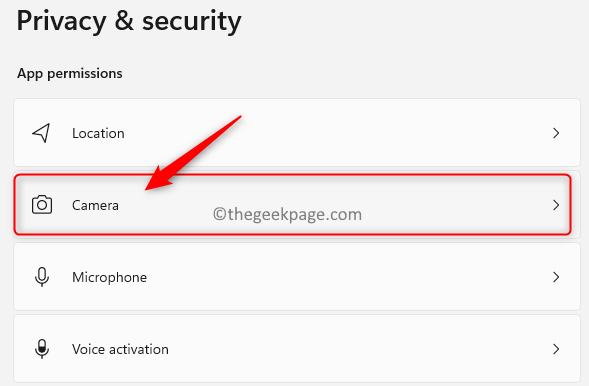Expand Camera settings via its chevron

click(556, 205)
